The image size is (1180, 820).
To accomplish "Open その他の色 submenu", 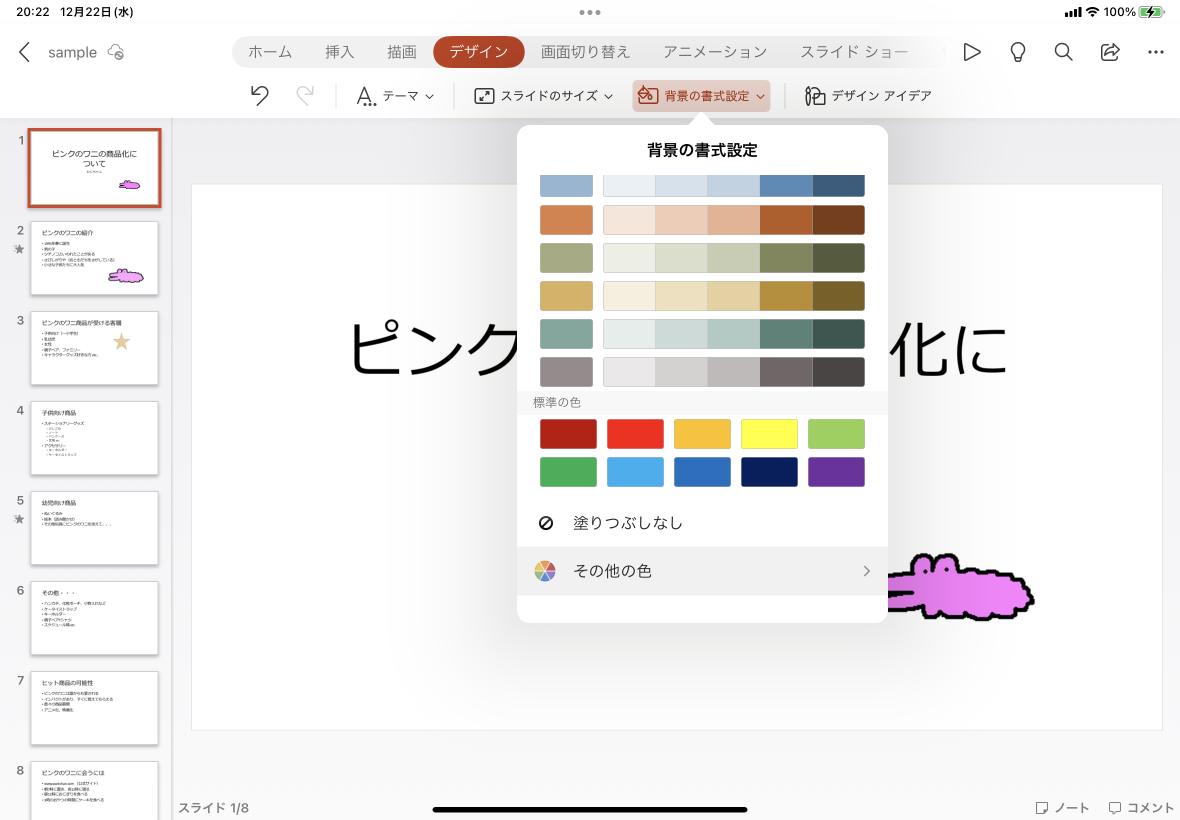I will (702, 571).
